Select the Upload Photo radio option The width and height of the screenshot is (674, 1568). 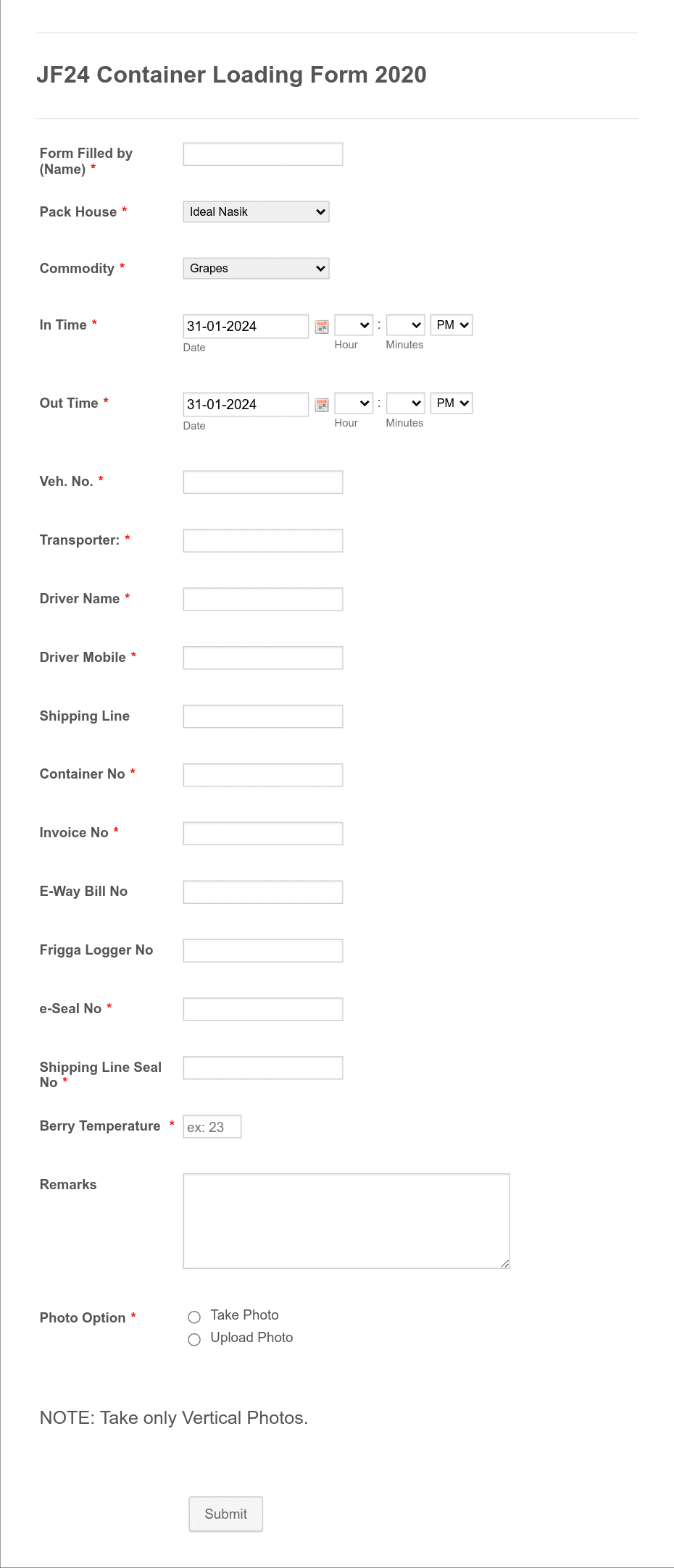pos(194,1339)
